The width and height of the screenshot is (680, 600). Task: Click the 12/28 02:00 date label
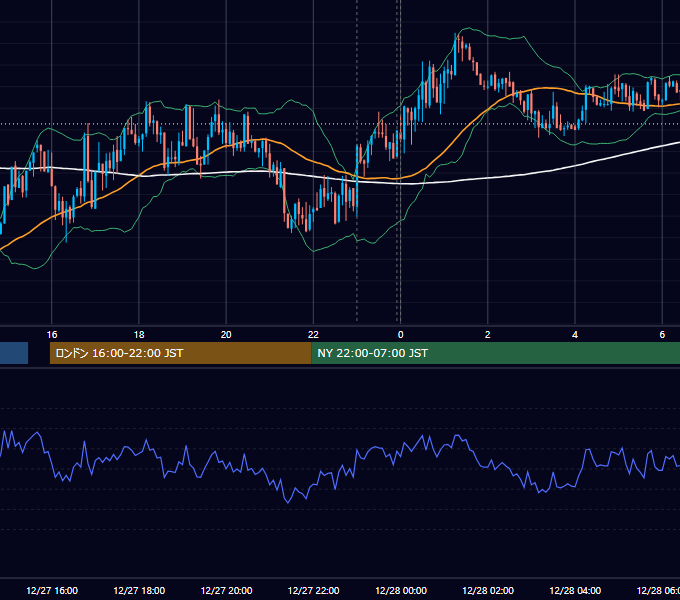[x=488, y=590]
